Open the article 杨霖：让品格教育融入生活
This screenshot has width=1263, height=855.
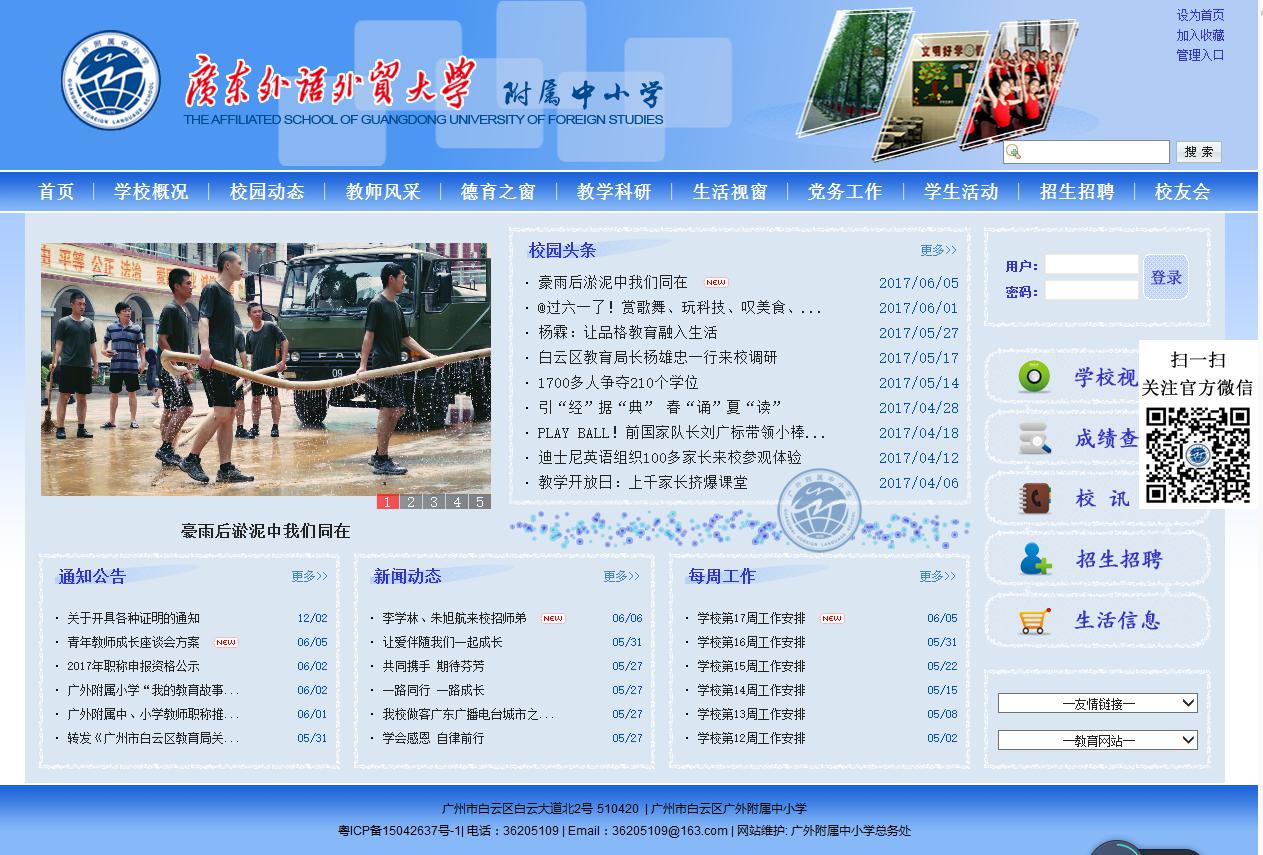[627, 333]
